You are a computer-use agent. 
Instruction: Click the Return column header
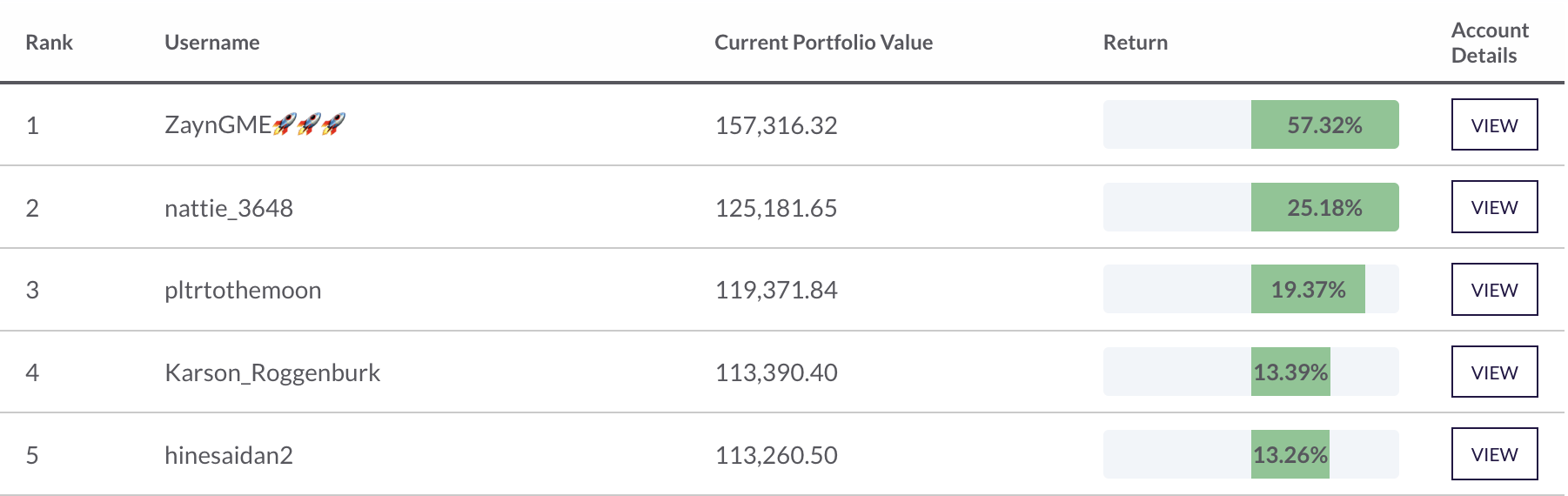pos(1135,43)
